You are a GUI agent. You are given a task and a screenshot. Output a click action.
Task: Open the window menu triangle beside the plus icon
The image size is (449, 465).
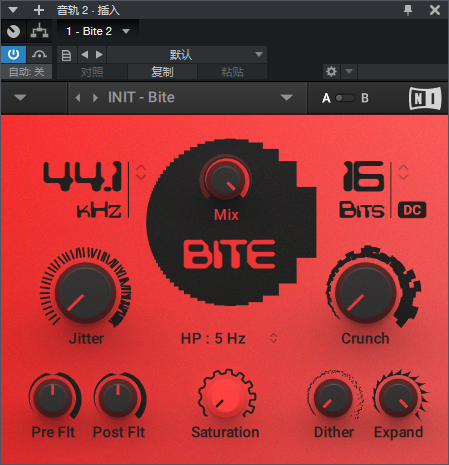(13, 10)
